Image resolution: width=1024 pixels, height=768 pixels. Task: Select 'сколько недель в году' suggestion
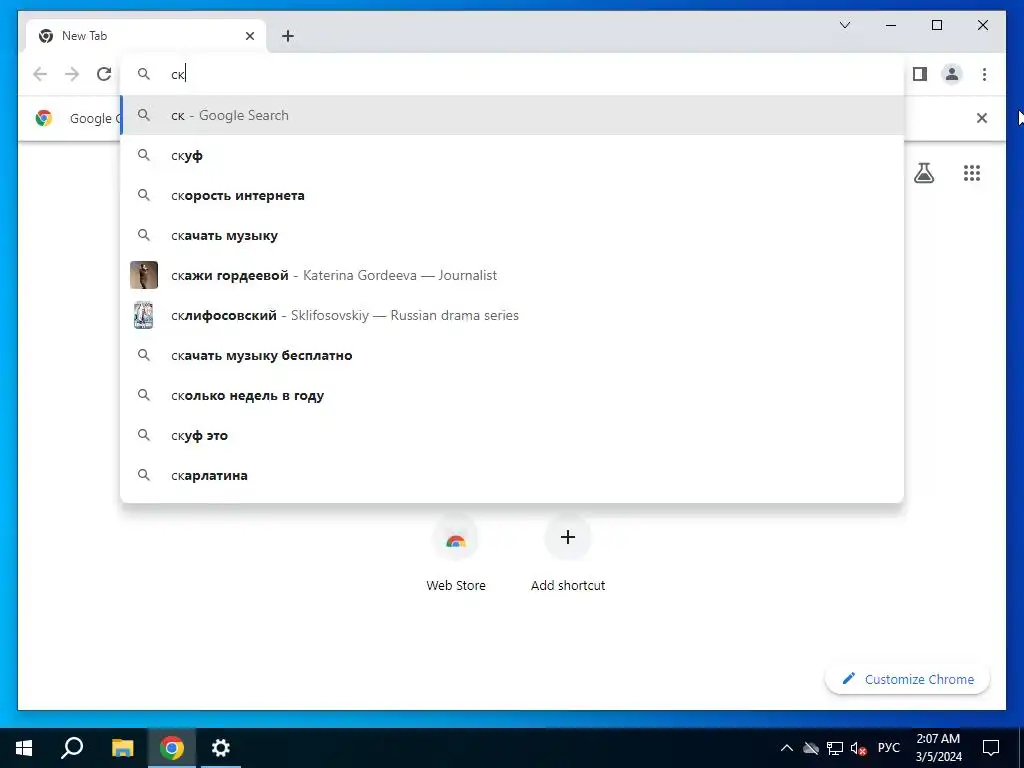pyautogui.click(x=513, y=395)
